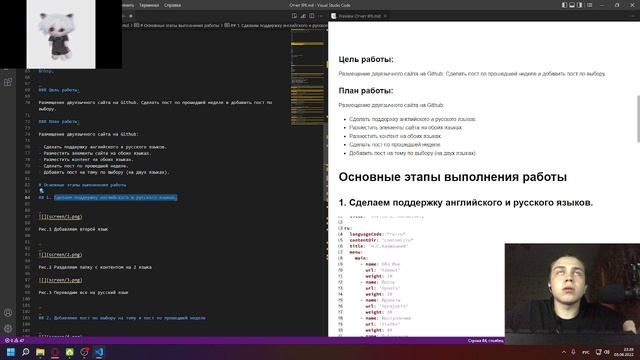Click editor heading ## 2. Добавляем пост
This screenshot has width=640, height=360.
pos(122,318)
